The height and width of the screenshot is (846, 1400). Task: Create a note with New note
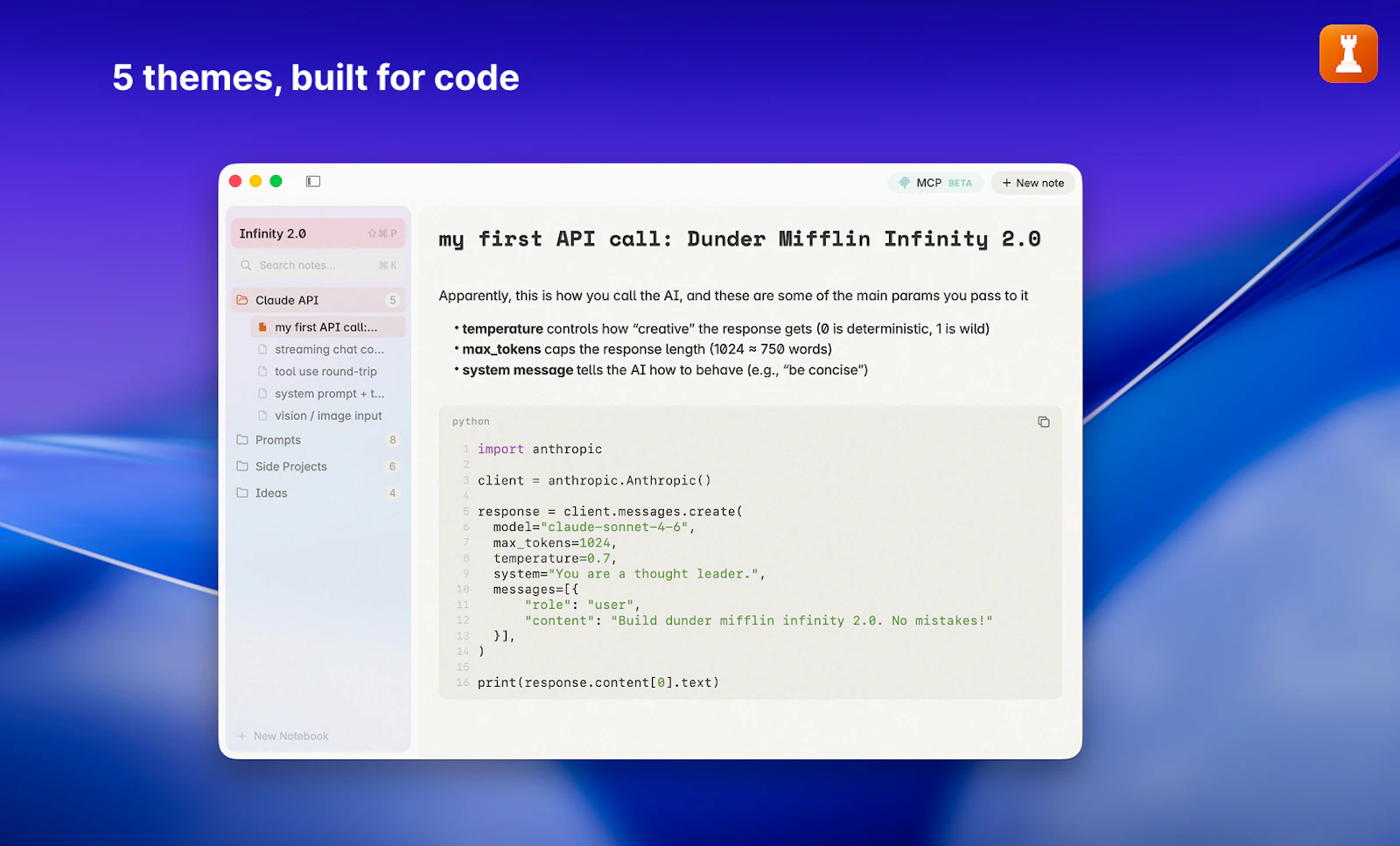pyautogui.click(x=1033, y=183)
